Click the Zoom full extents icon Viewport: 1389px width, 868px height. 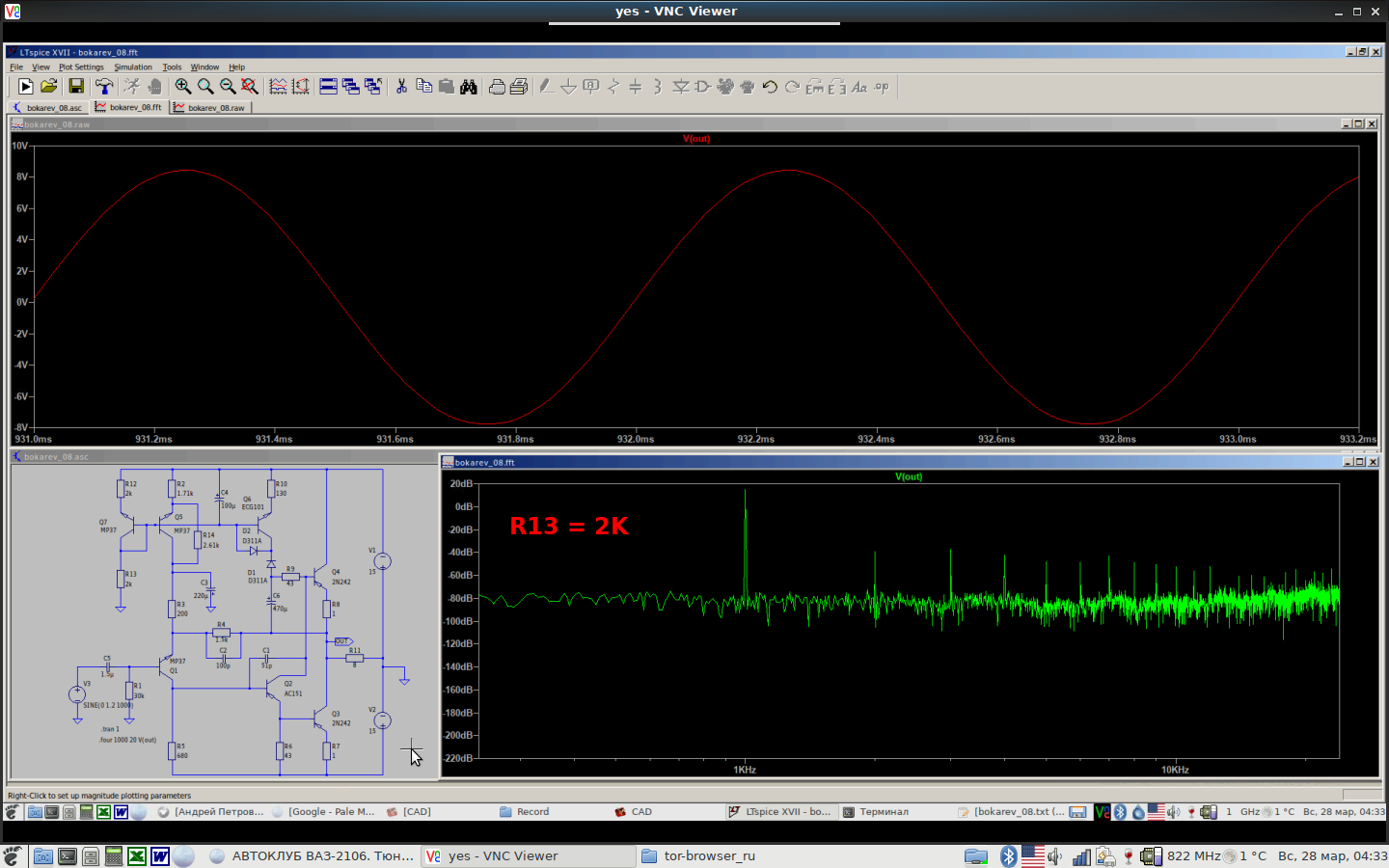(x=250, y=87)
